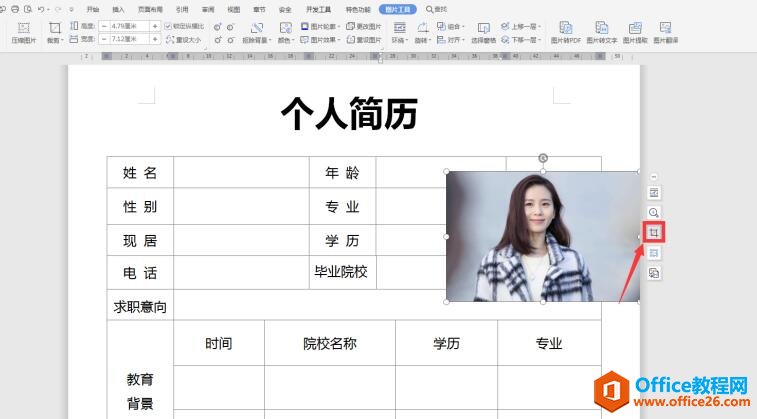Click the redo arrow icon
This screenshot has width=757, height=419.
point(59,9)
